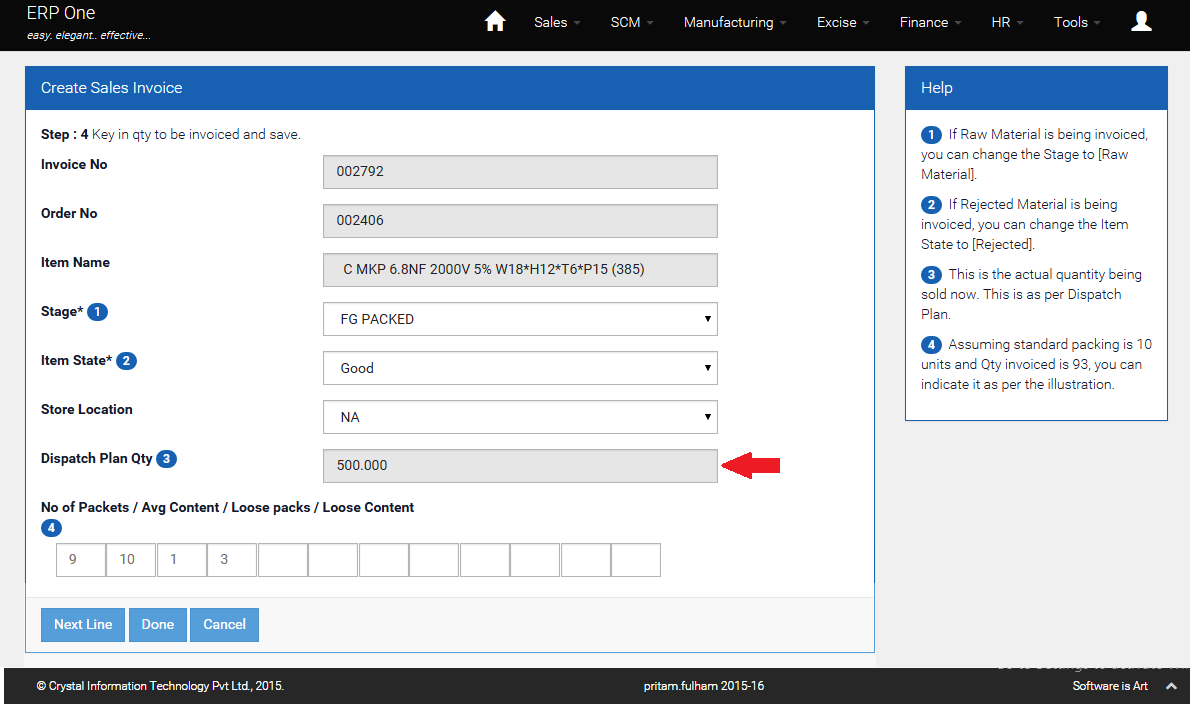Click the ERP One brand logo
This screenshot has height=704, width=1190.
(x=62, y=14)
